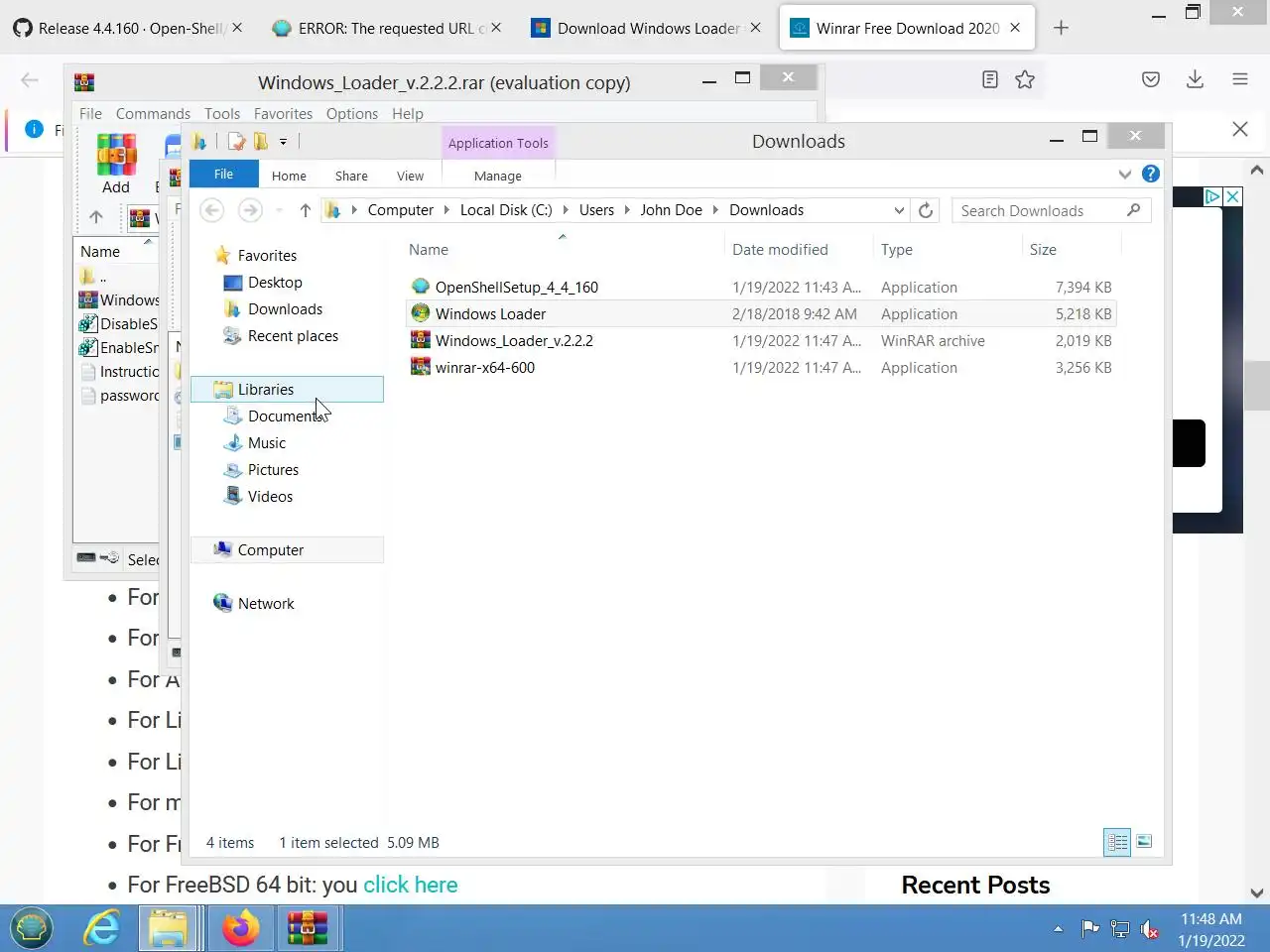Select Music library
The width and height of the screenshot is (1270, 952).
coord(267,443)
